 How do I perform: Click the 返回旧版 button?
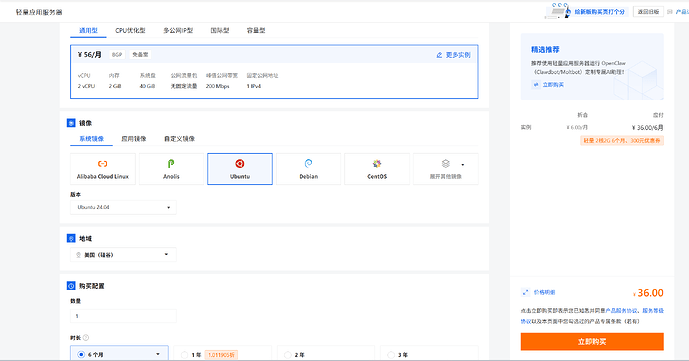tap(648, 12)
